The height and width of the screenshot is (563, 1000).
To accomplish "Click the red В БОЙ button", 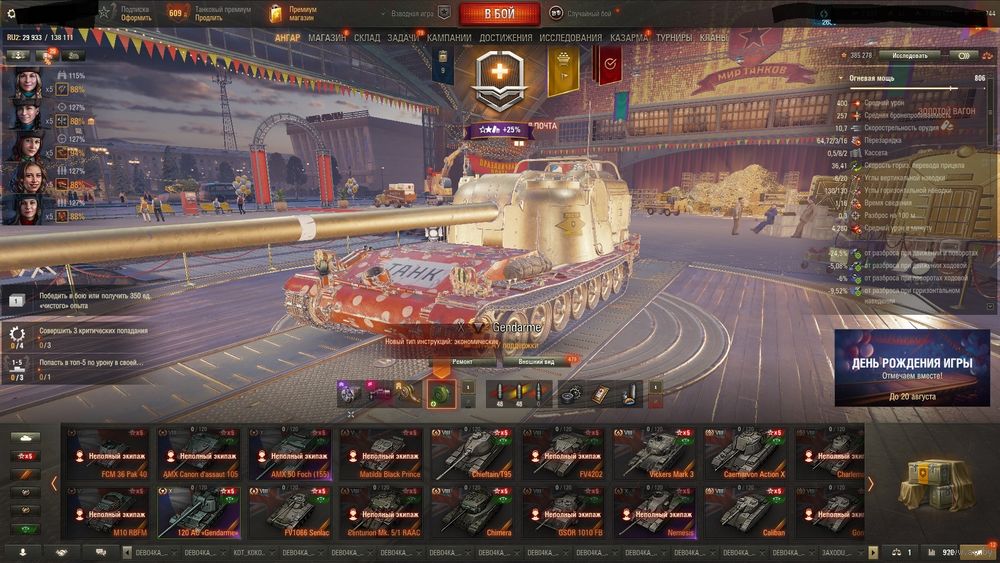I will [499, 13].
